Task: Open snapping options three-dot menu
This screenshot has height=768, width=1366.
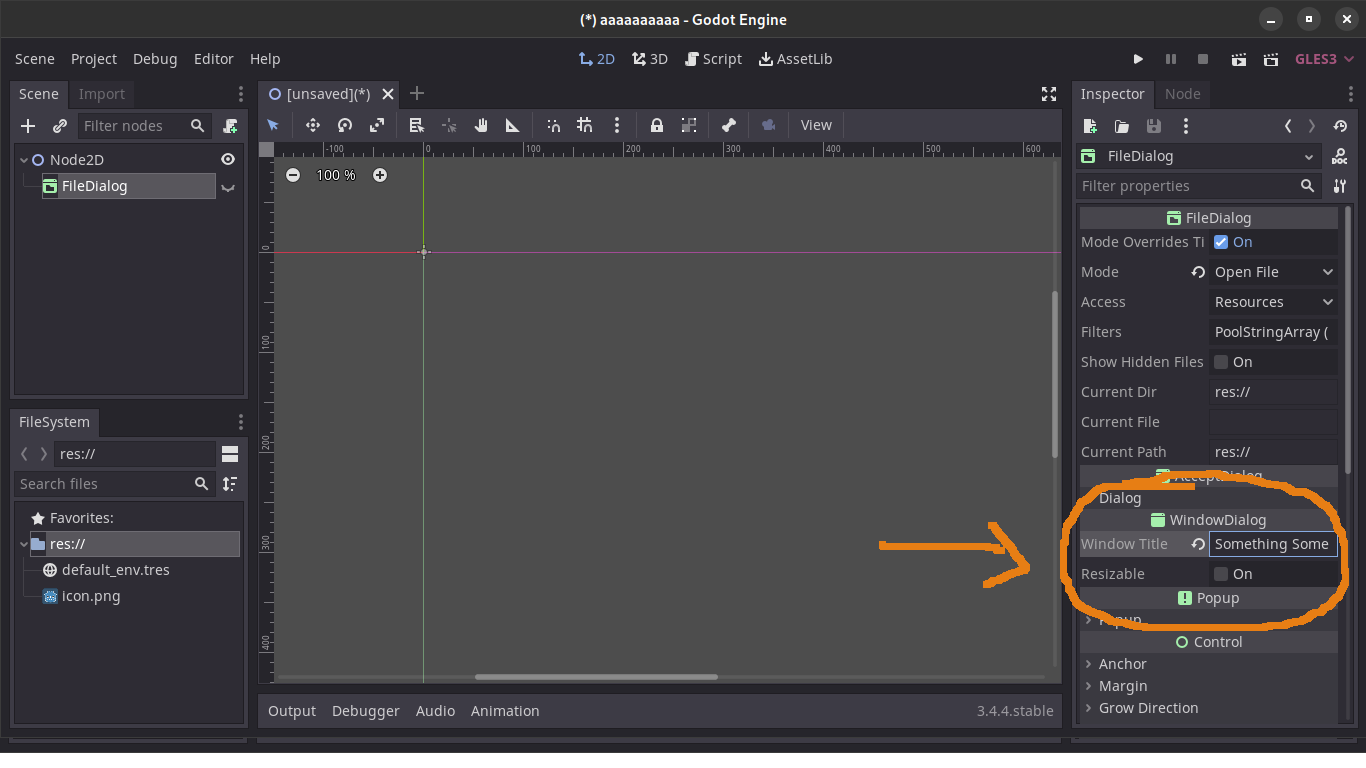Action: [617, 125]
